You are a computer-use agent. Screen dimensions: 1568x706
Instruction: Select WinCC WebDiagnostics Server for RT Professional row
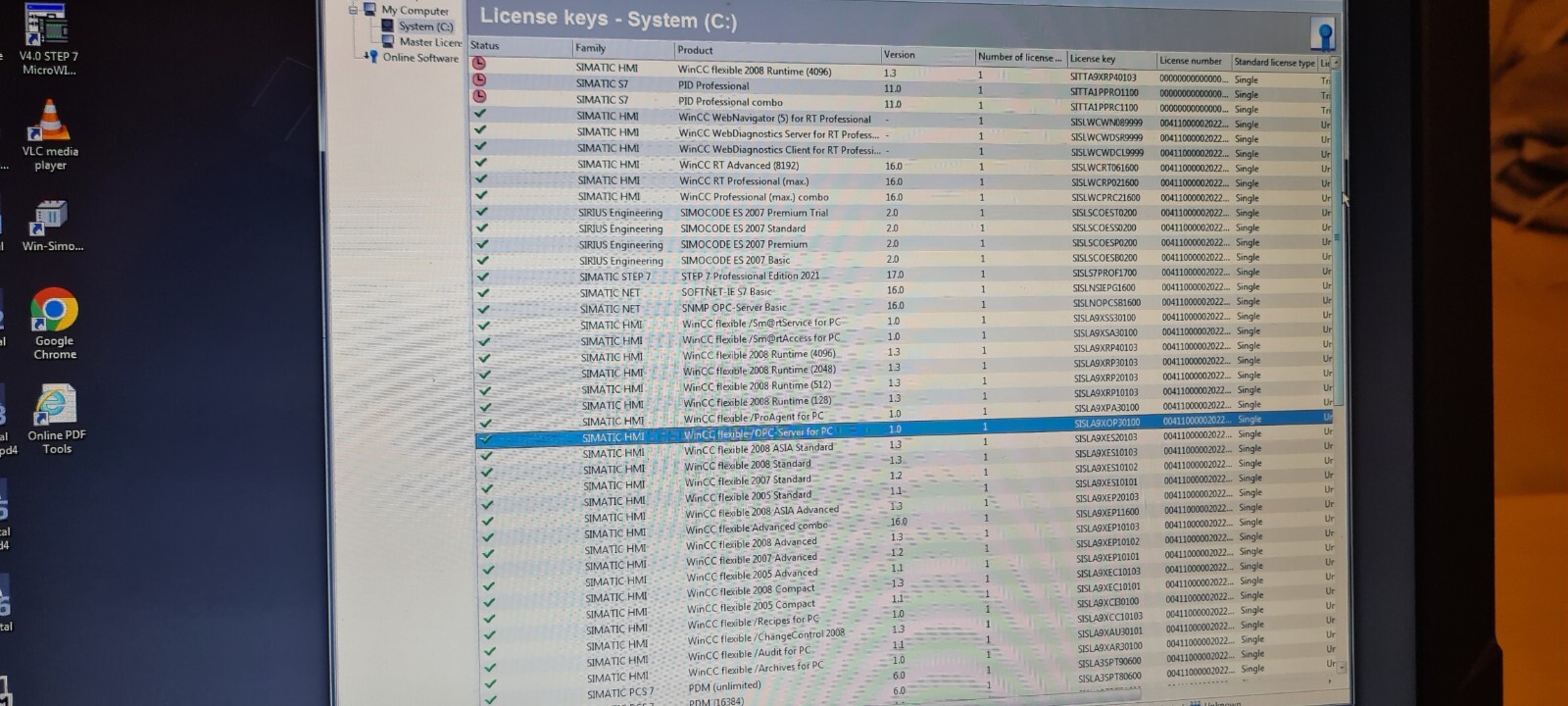902,134
